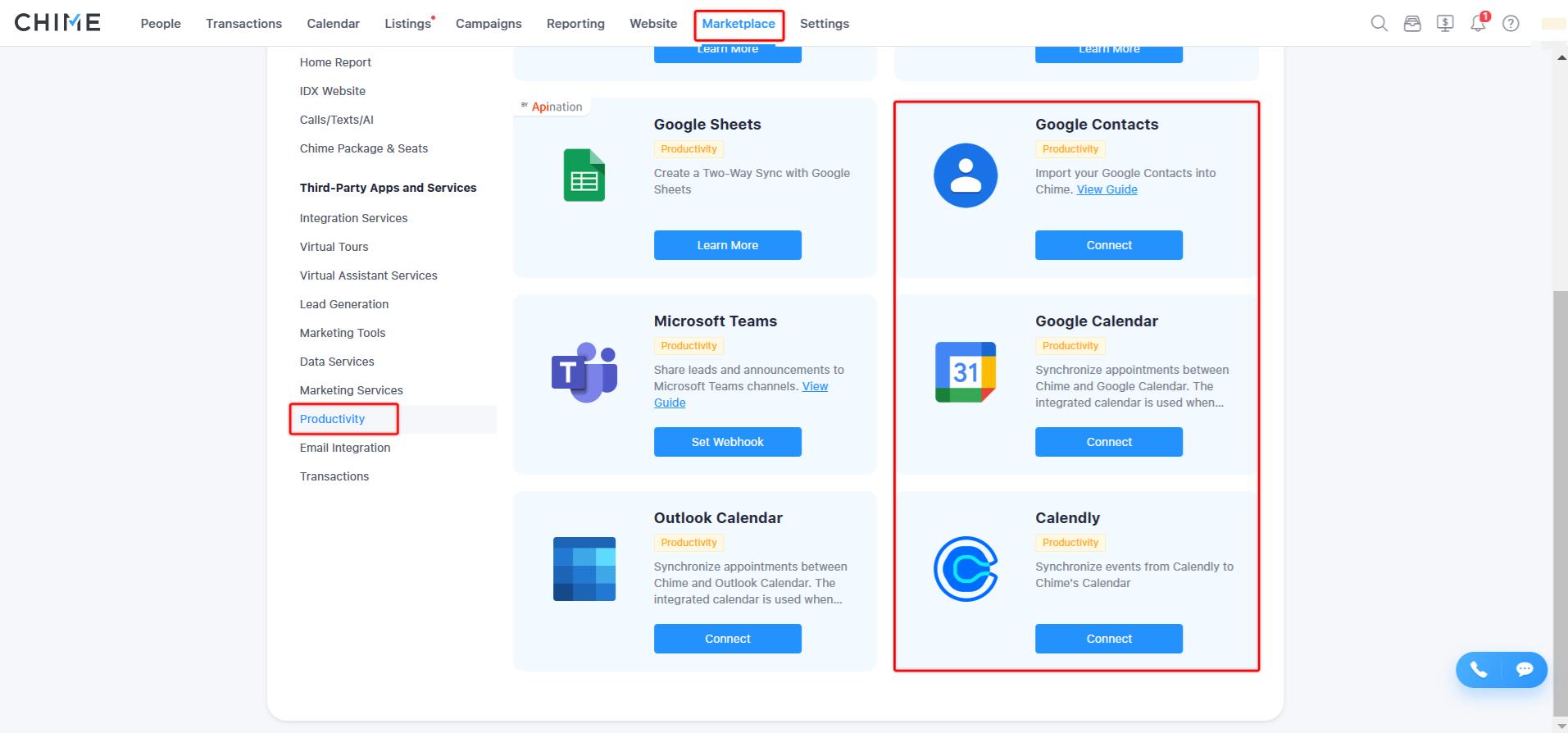
Task: Click the Apination badge on Google Sheets card
Action: pos(552,107)
